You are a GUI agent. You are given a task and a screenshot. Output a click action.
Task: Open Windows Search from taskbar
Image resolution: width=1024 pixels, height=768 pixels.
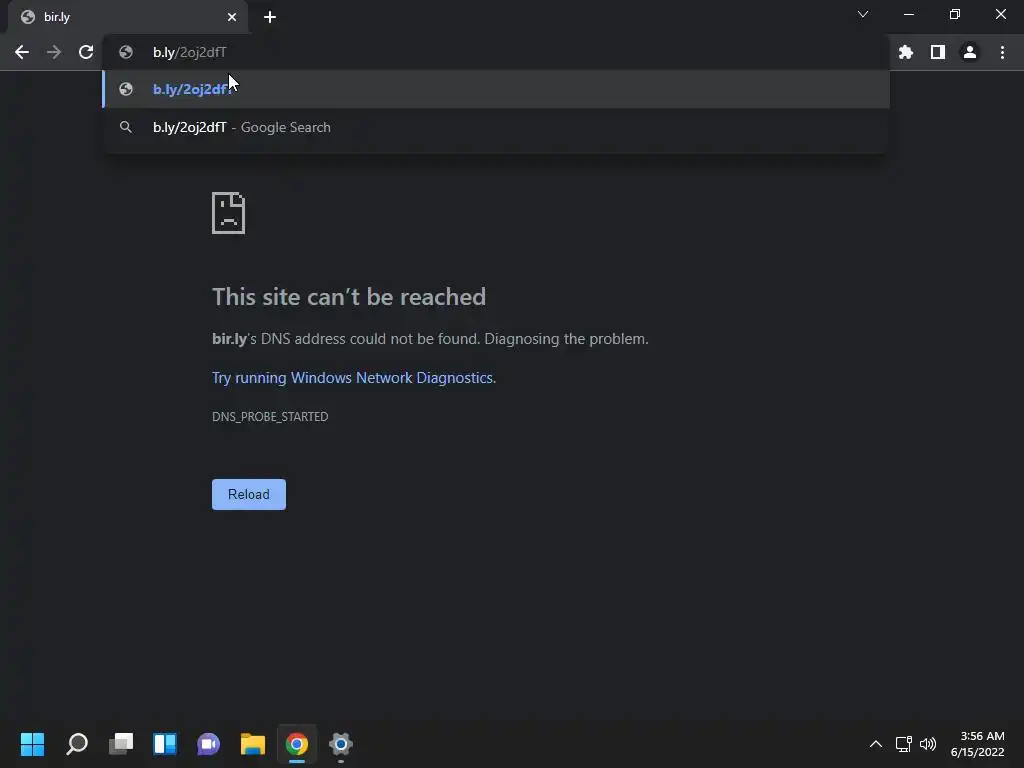(77, 744)
